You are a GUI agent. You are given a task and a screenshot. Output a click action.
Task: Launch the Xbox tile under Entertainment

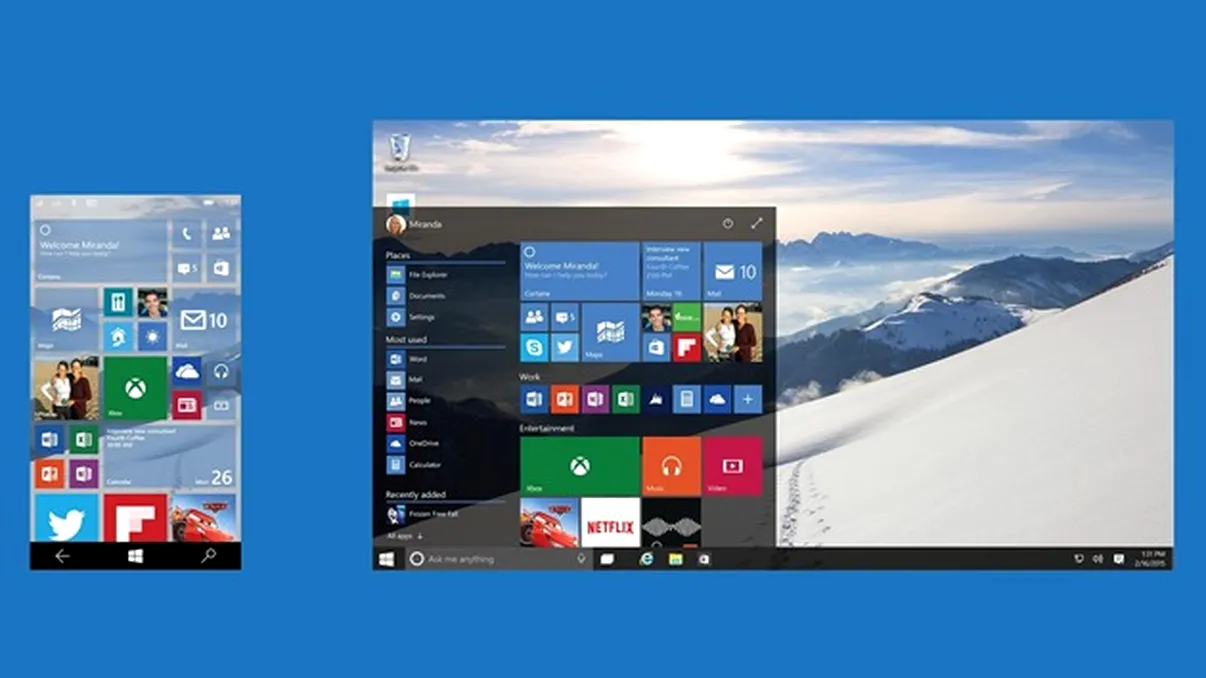(x=577, y=463)
